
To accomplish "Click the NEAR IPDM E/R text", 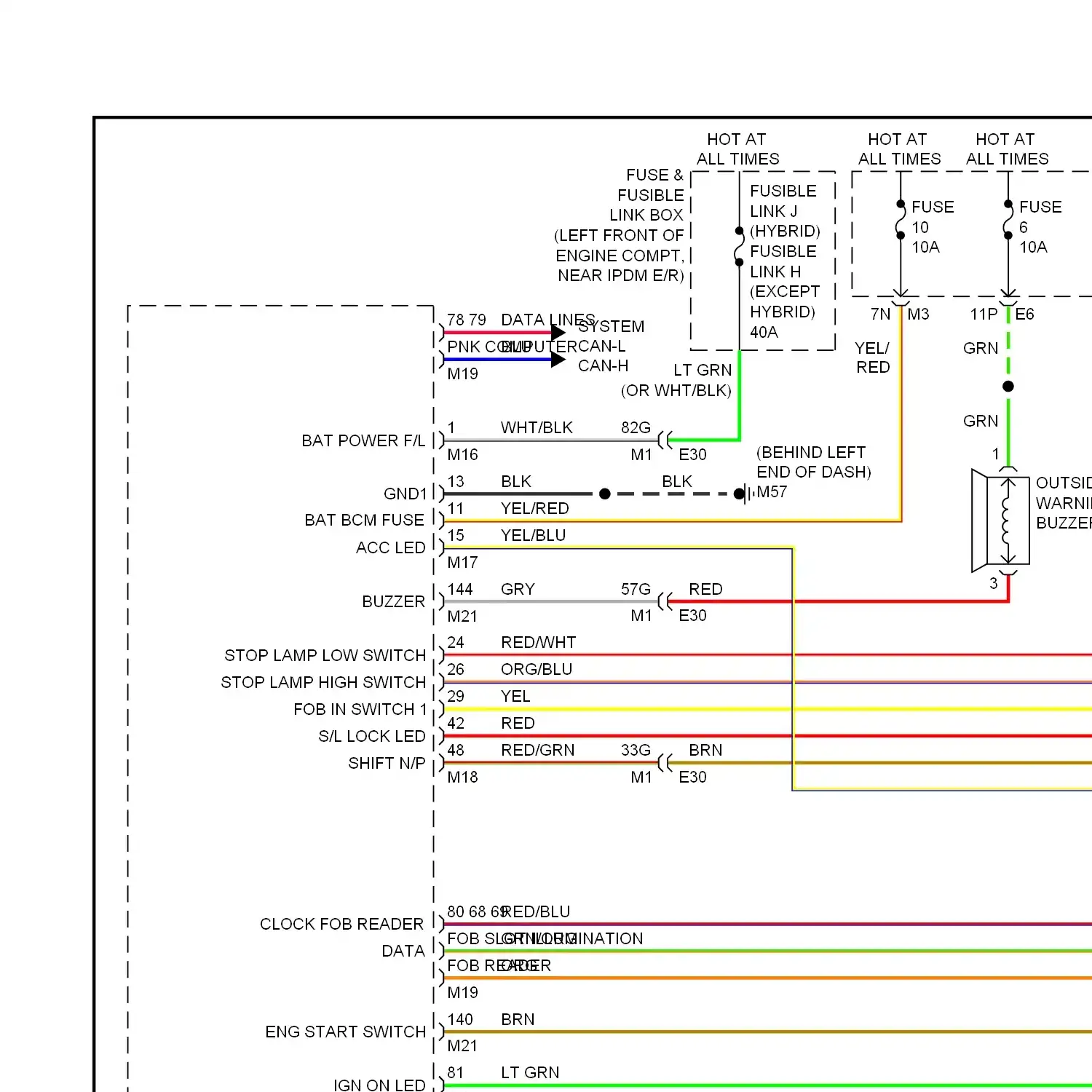I will [x=621, y=275].
